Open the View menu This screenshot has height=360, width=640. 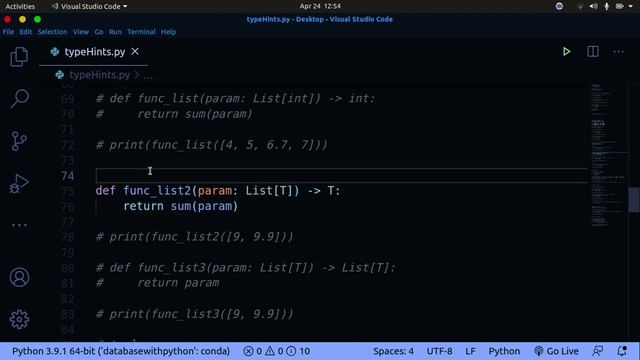pyautogui.click(x=81, y=32)
